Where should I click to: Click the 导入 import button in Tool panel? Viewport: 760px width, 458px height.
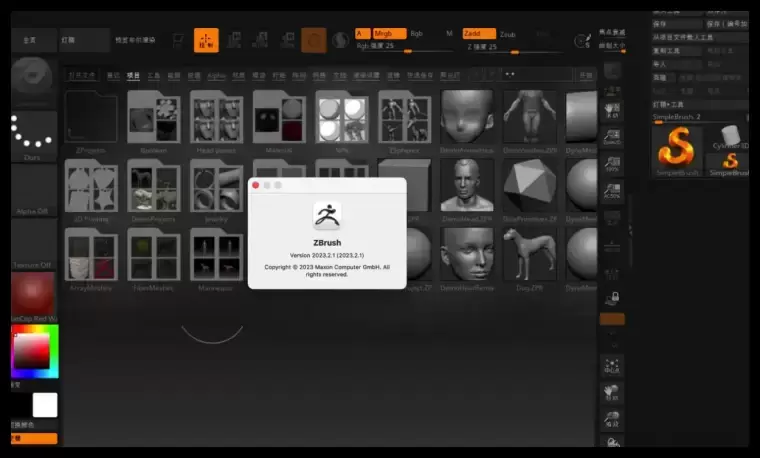point(677,64)
